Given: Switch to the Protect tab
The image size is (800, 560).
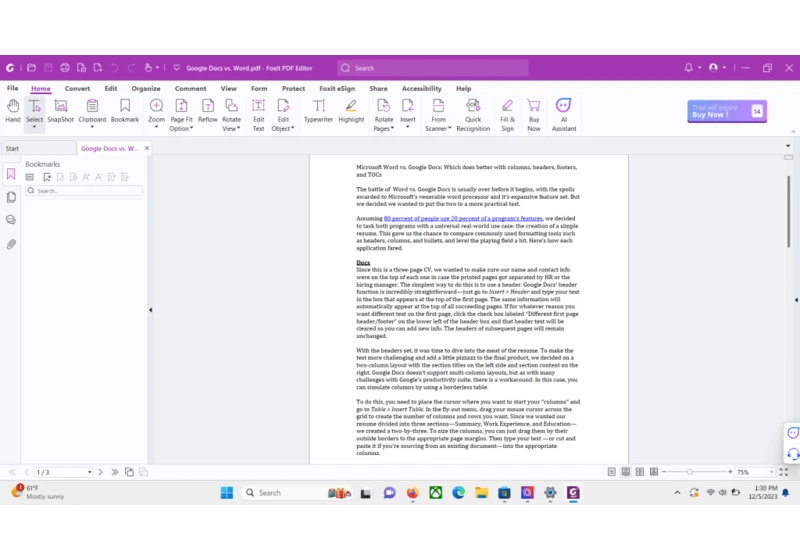Looking at the screenshot, I should click(x=293, y=88).
